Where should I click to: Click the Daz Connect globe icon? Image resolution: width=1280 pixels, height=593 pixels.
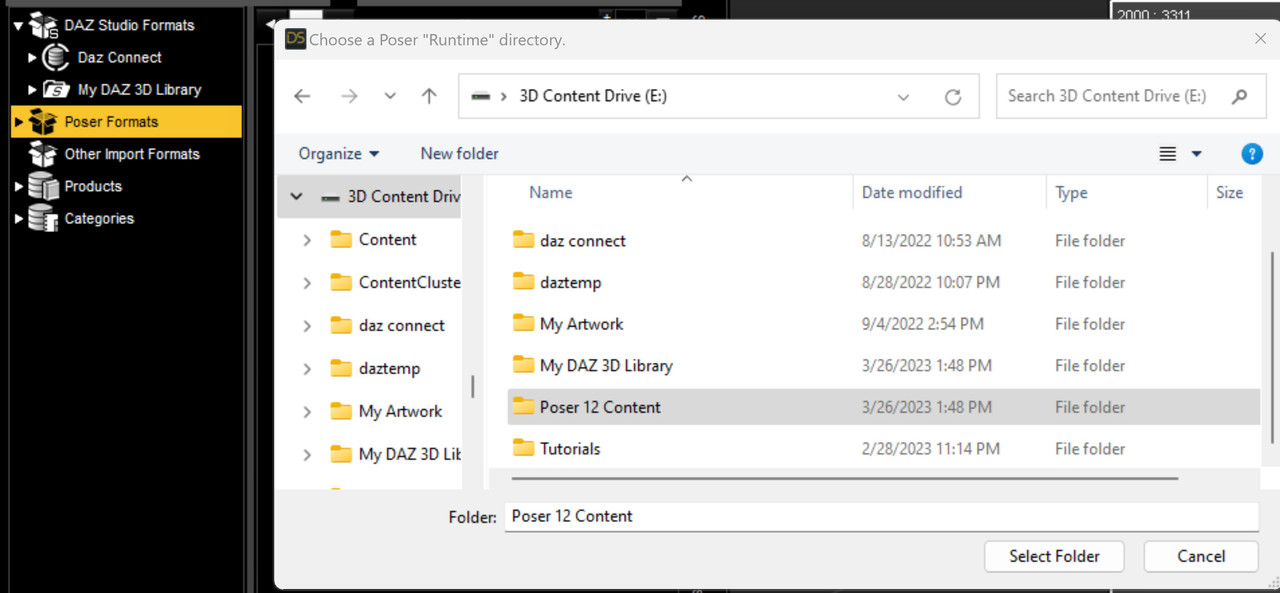(x=57, y=58)
